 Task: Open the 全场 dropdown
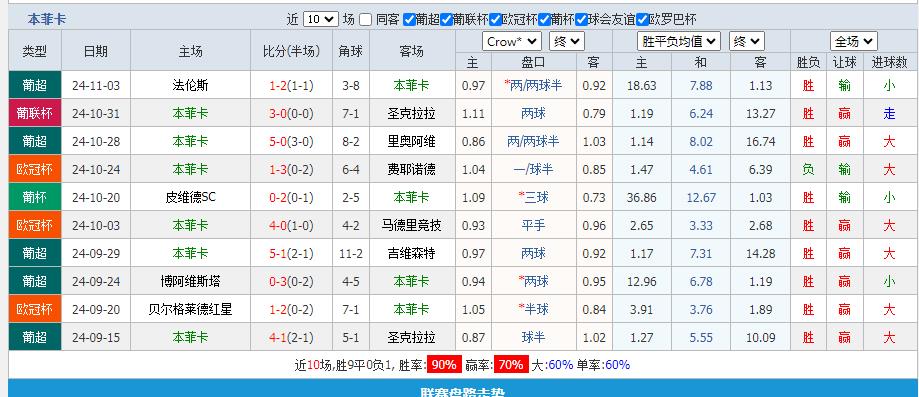click(854, 42)
